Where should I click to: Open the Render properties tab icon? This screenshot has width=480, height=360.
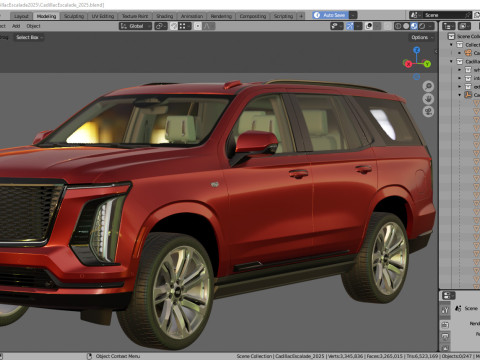coord(445,325)
